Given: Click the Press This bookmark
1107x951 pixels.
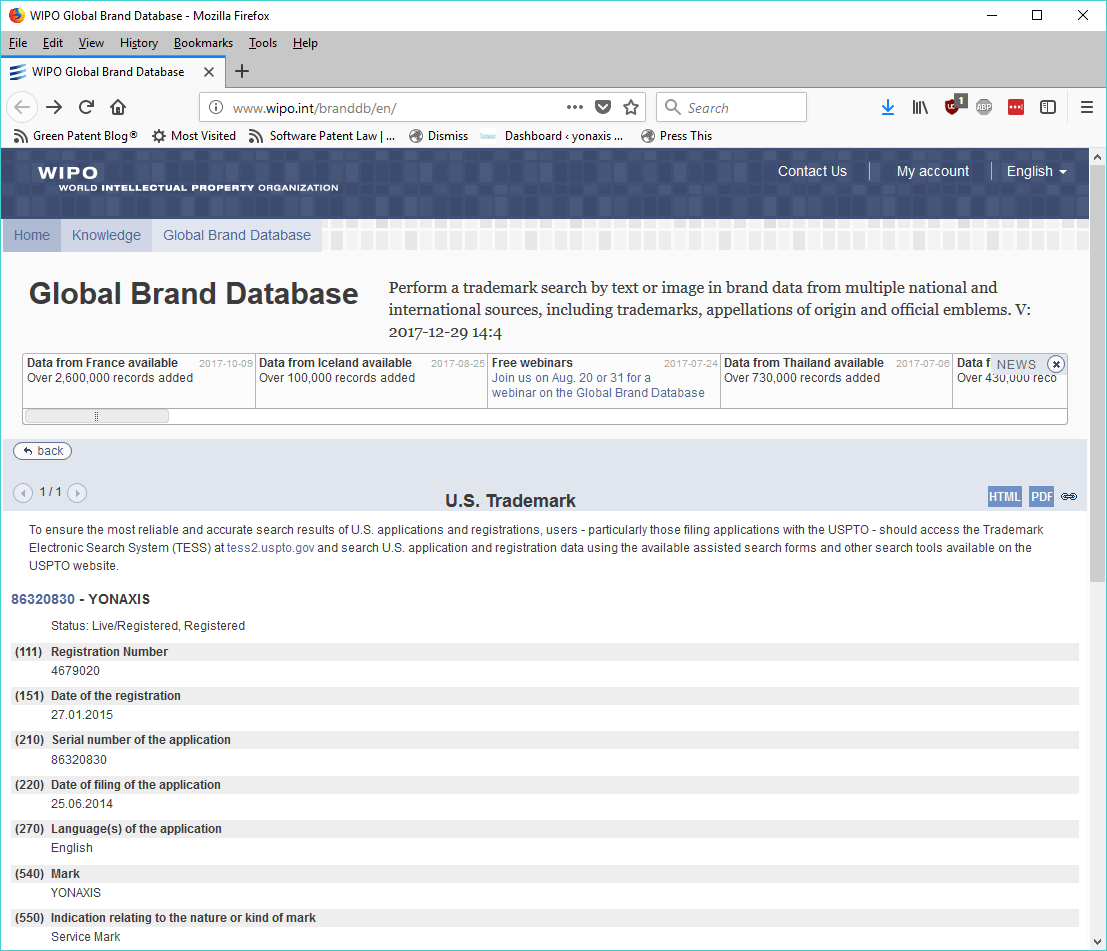Looking at the screenshot, I should 676,136.
